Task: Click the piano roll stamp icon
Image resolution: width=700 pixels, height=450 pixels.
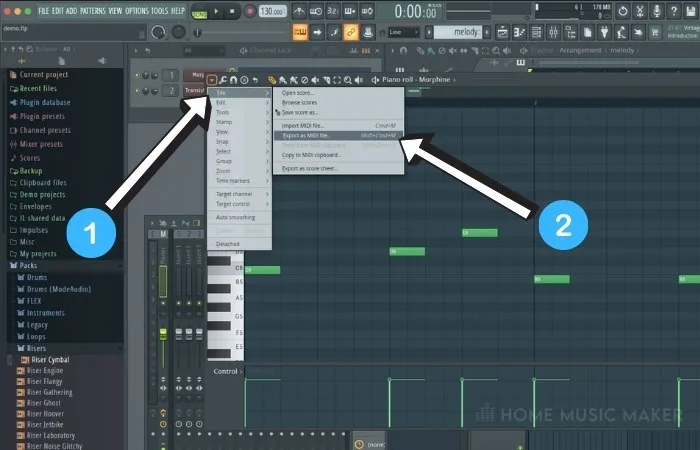Action: (244, 80)
